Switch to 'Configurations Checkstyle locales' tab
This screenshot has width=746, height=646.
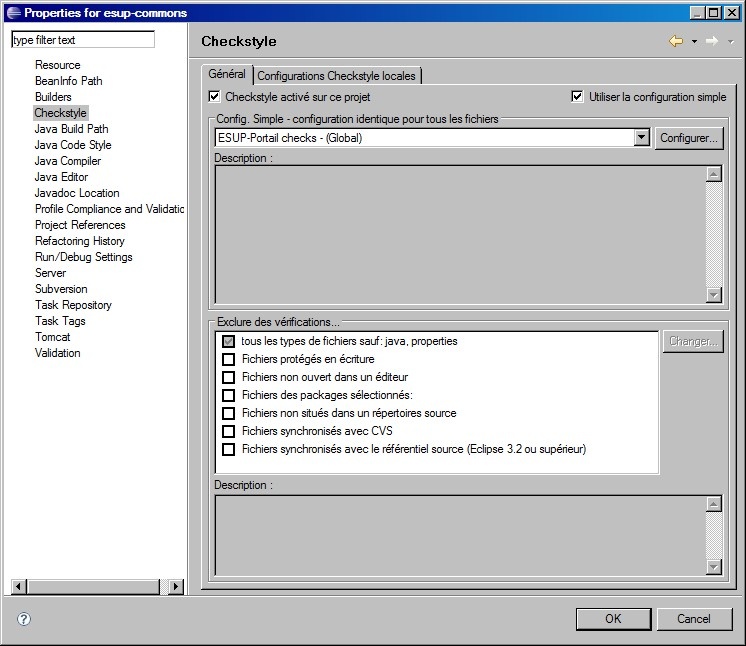coord(336,76)
